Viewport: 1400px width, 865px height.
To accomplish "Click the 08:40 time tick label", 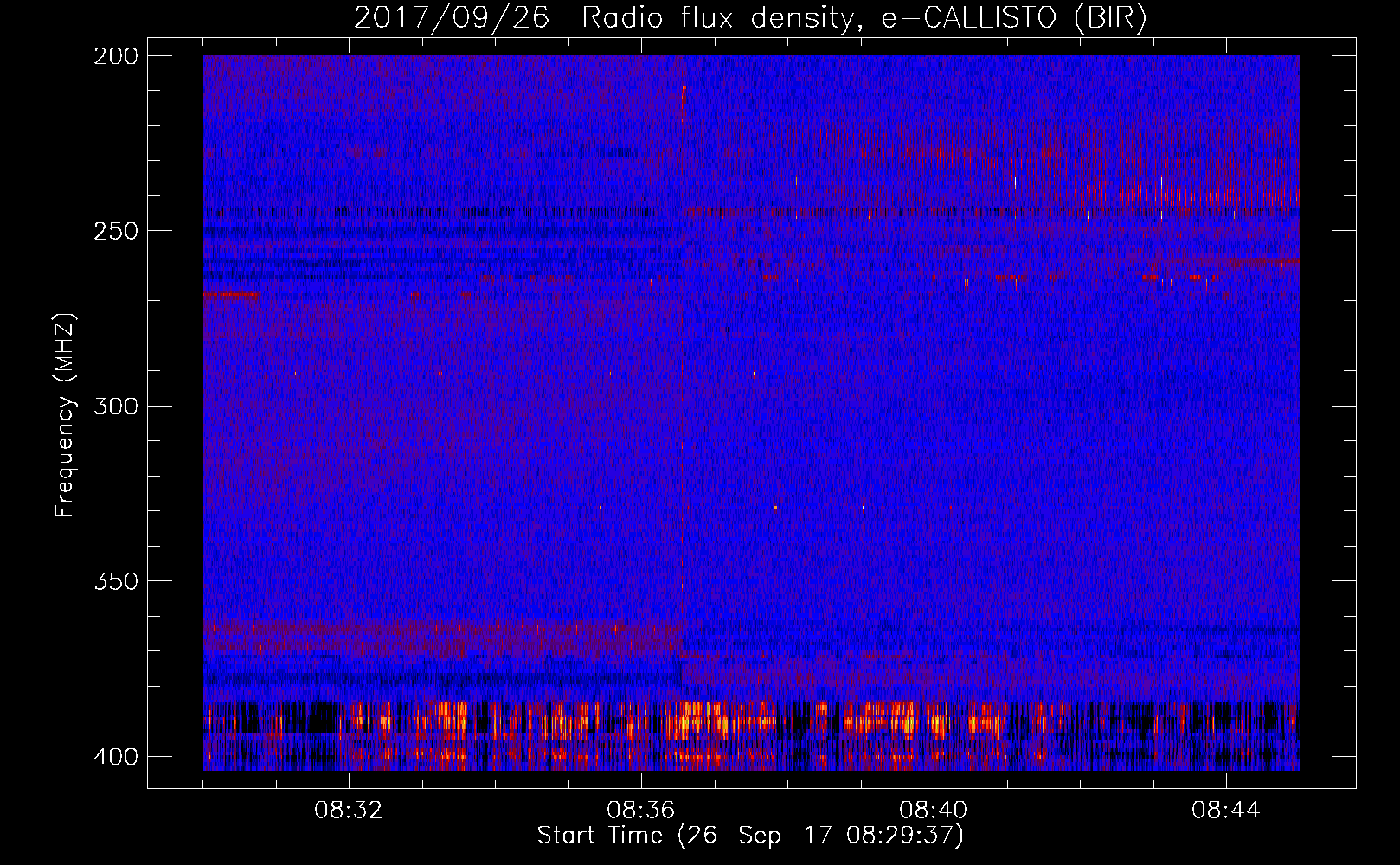I will [934, 811].
